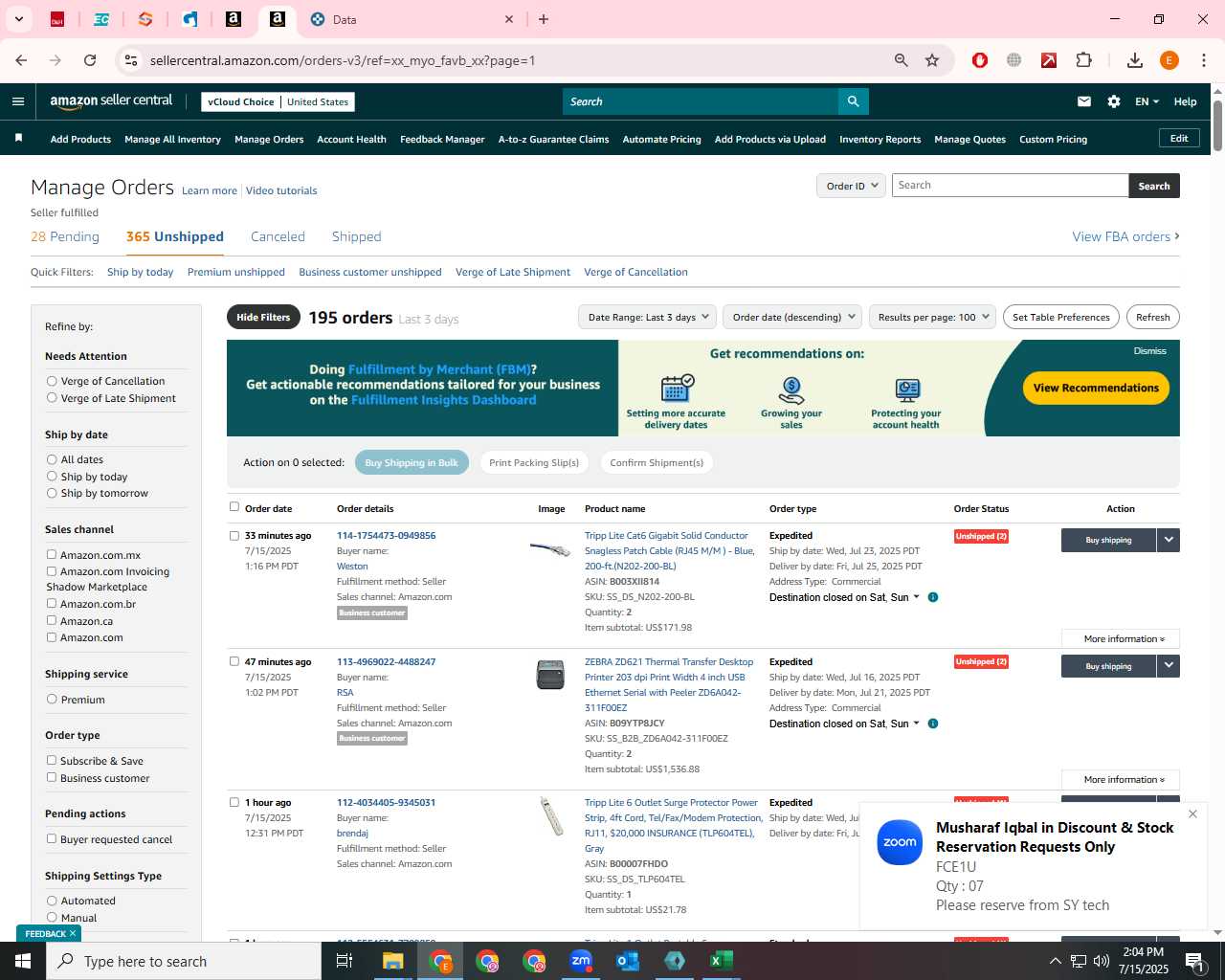Switch to the 28 Pending tab
Viewport: 1225px width, 980px height.
click(65, 236)
